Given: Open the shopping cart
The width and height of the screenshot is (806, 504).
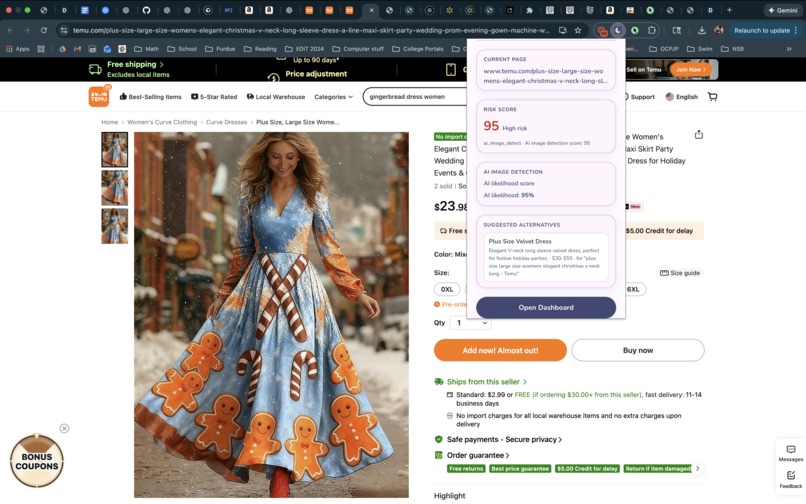Looking at the screenshot, I should 712,97.
